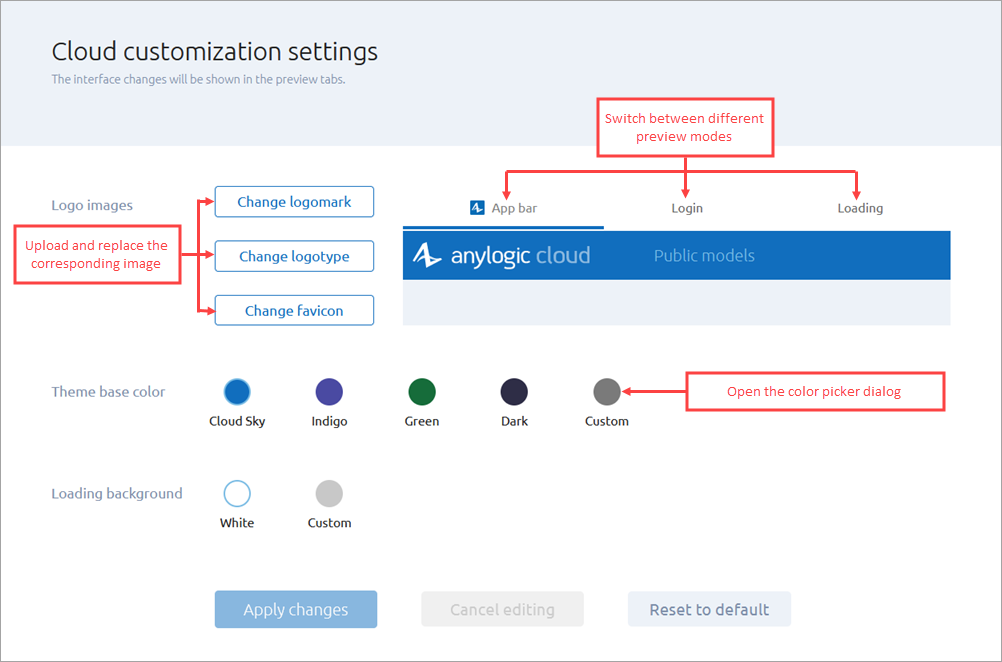Click the Loading background label

[x=117, y=493]
